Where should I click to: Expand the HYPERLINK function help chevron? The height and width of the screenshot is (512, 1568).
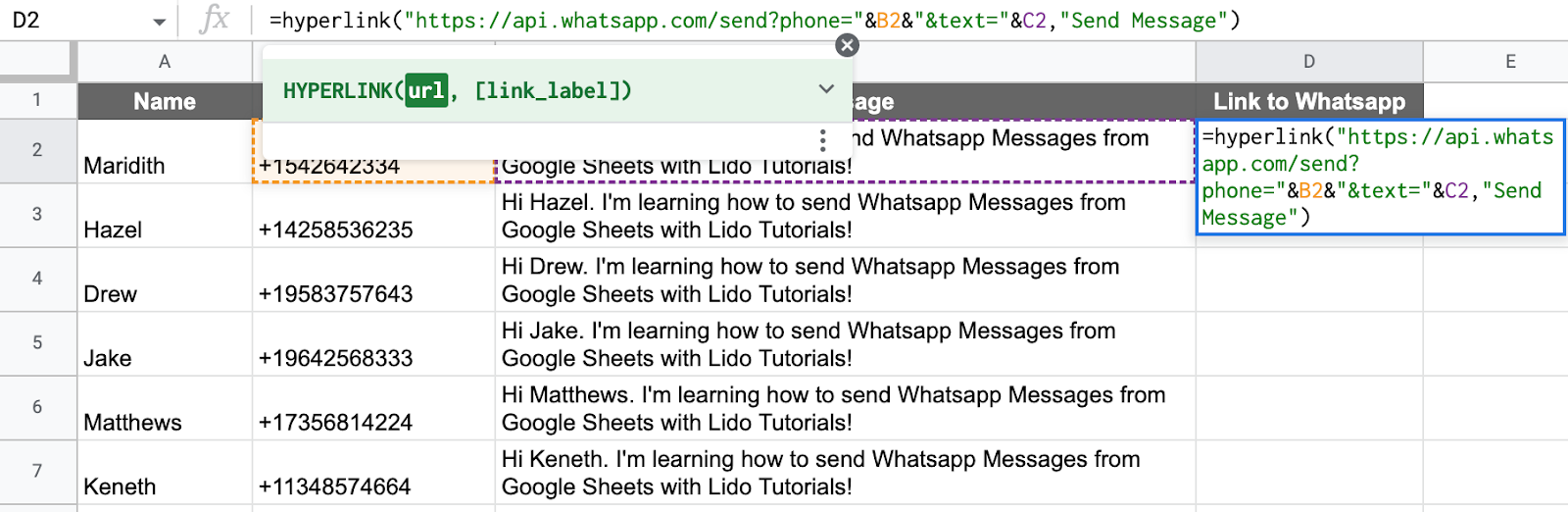[x=826, y=89]
